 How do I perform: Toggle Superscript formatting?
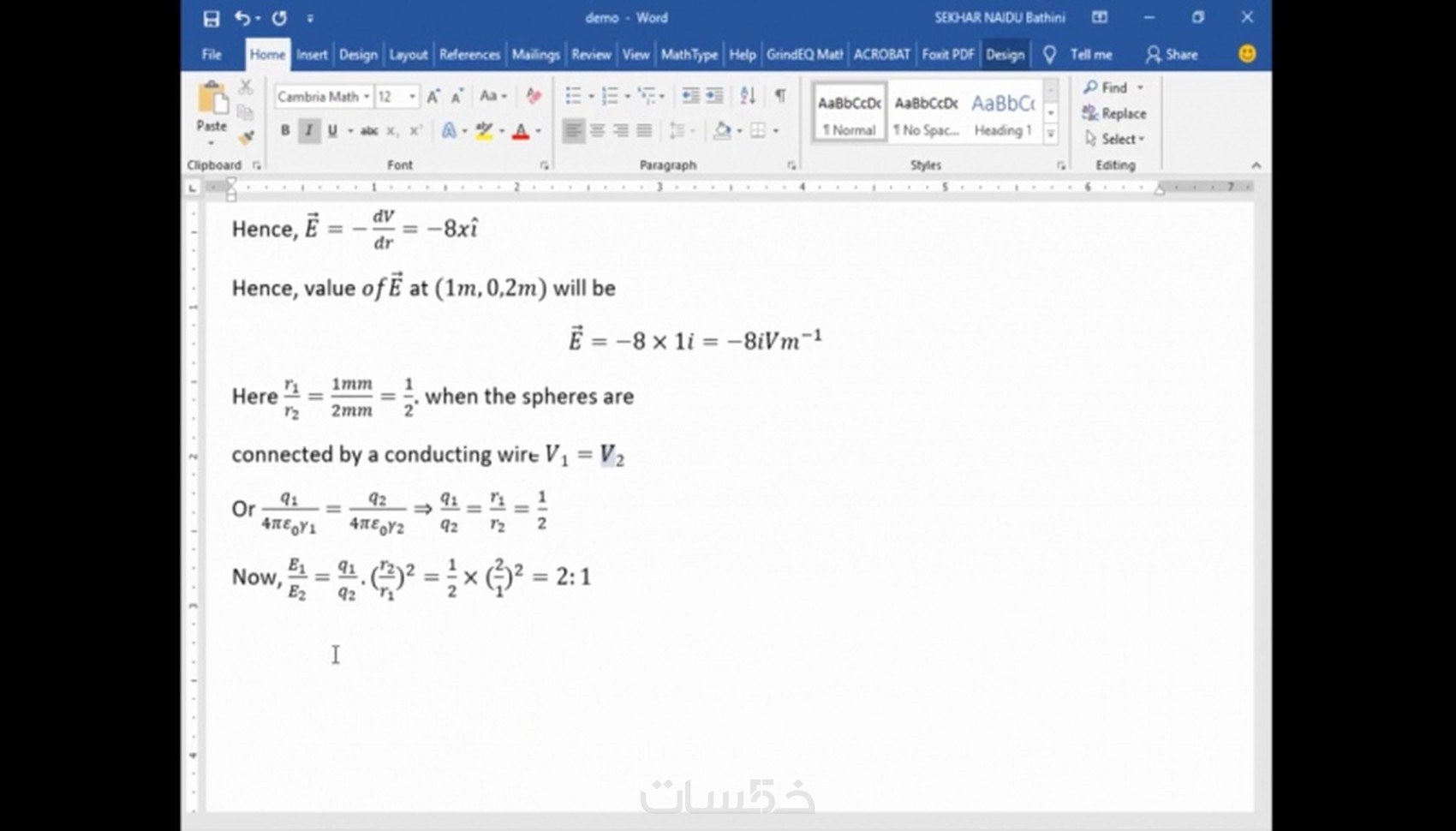(x=415, y=130)
